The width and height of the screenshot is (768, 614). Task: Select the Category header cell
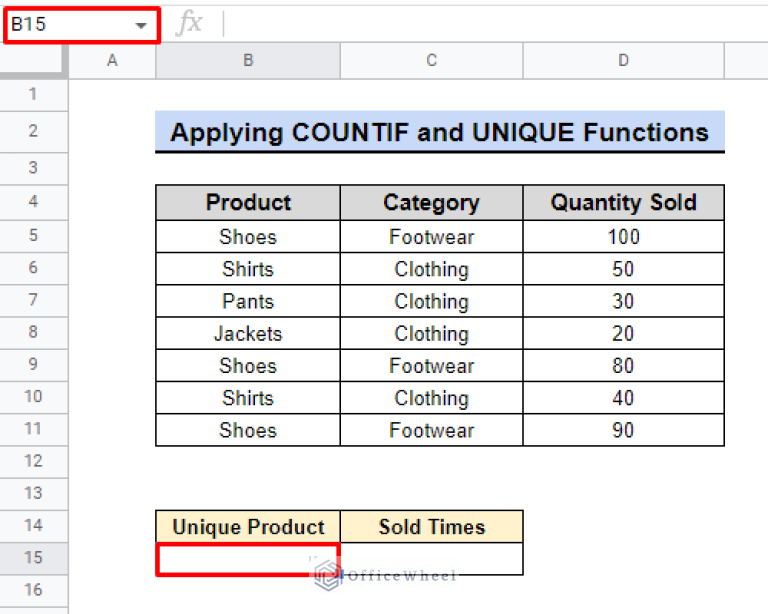[x=431, y=203]
